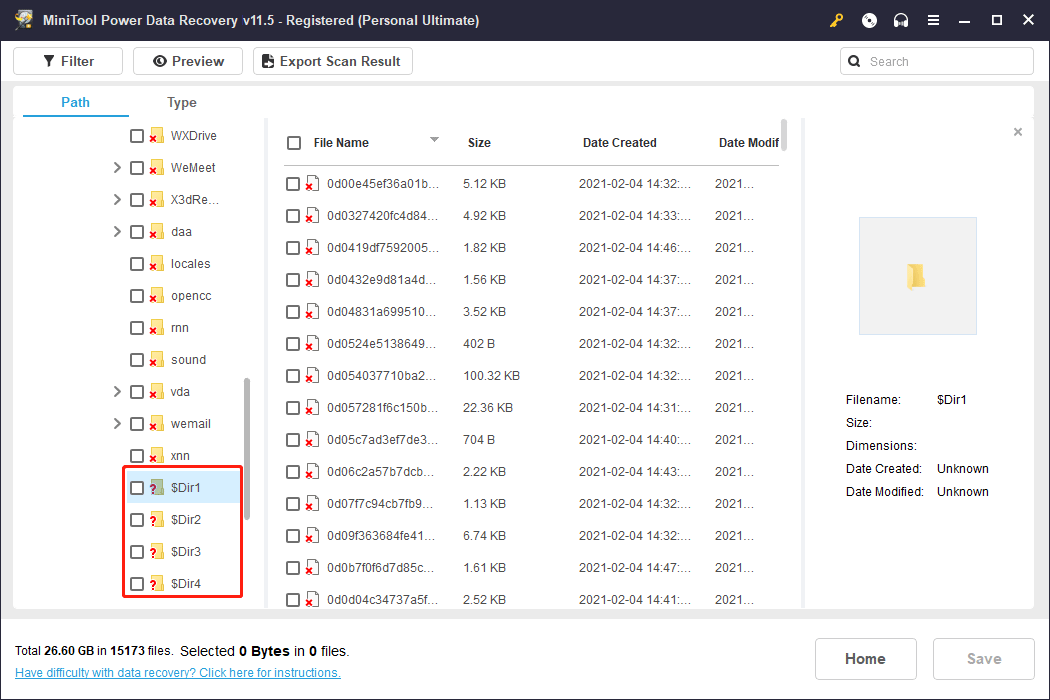This screenshot has width=1050, height=700.
Task: Click the X3dRe... folder icon
Action: pos(157,200)
